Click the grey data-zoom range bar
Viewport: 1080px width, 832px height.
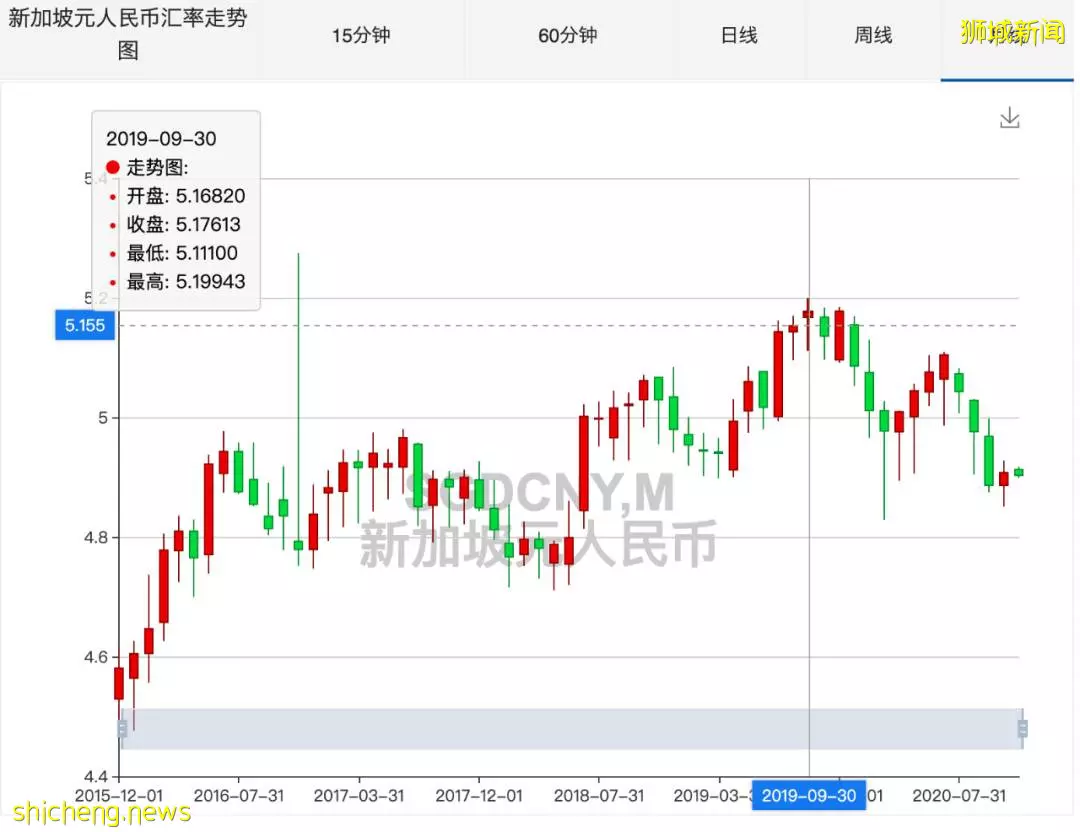(572, 728)
